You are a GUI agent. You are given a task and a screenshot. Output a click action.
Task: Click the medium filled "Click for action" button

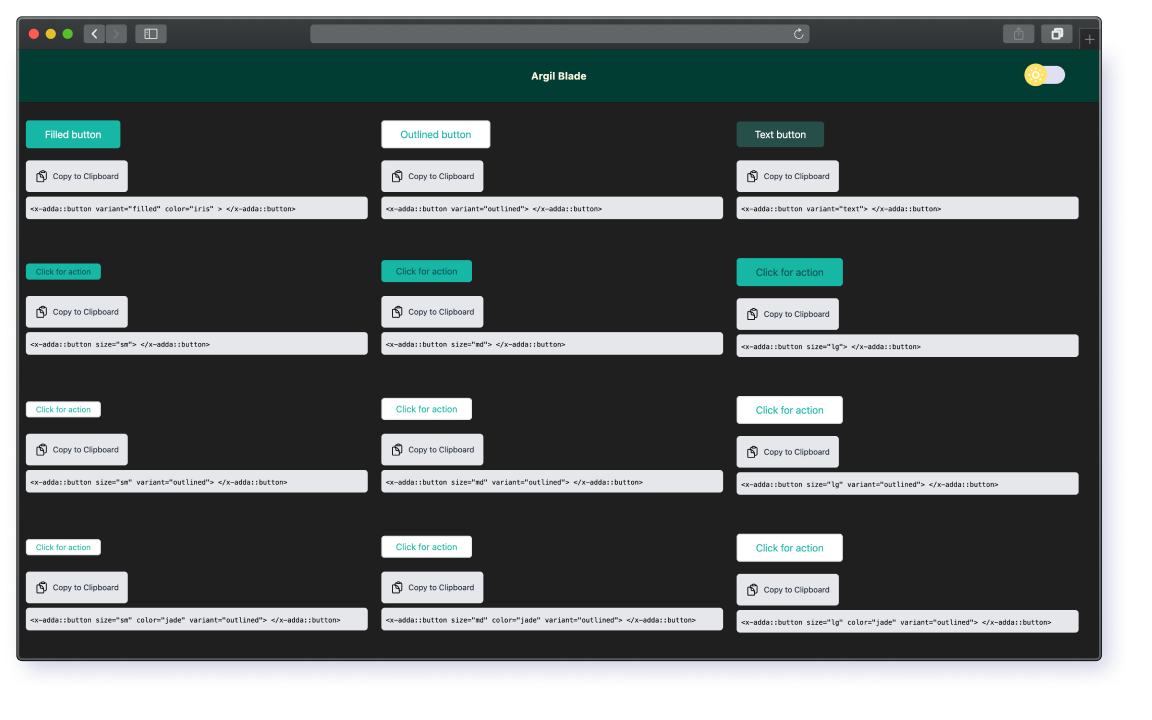coord(426,271)
